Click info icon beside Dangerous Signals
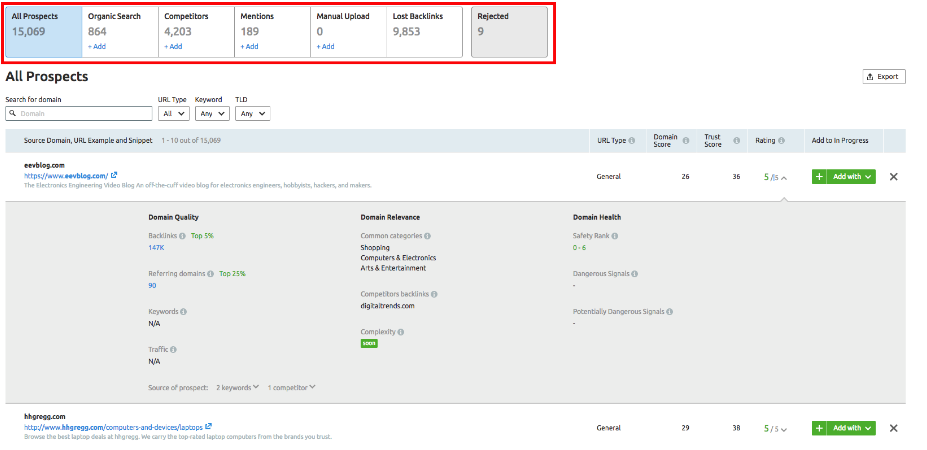Screen dimensions: 927x450 pyautogui.click(x=634, y=273)
